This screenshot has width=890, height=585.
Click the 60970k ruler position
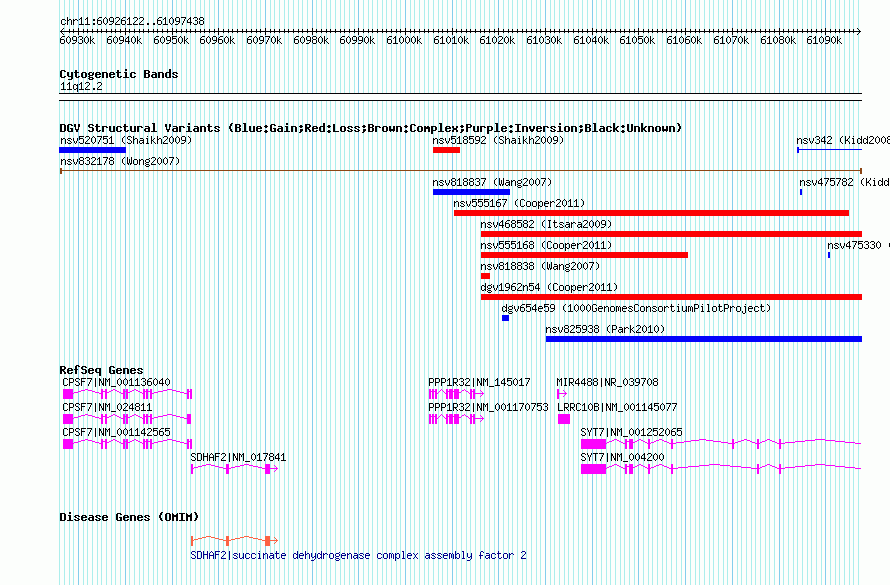pos(264,40)
